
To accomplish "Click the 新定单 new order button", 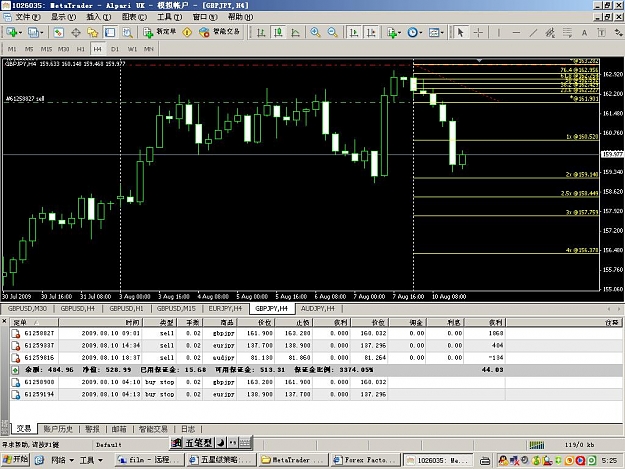I will [159, 32].
